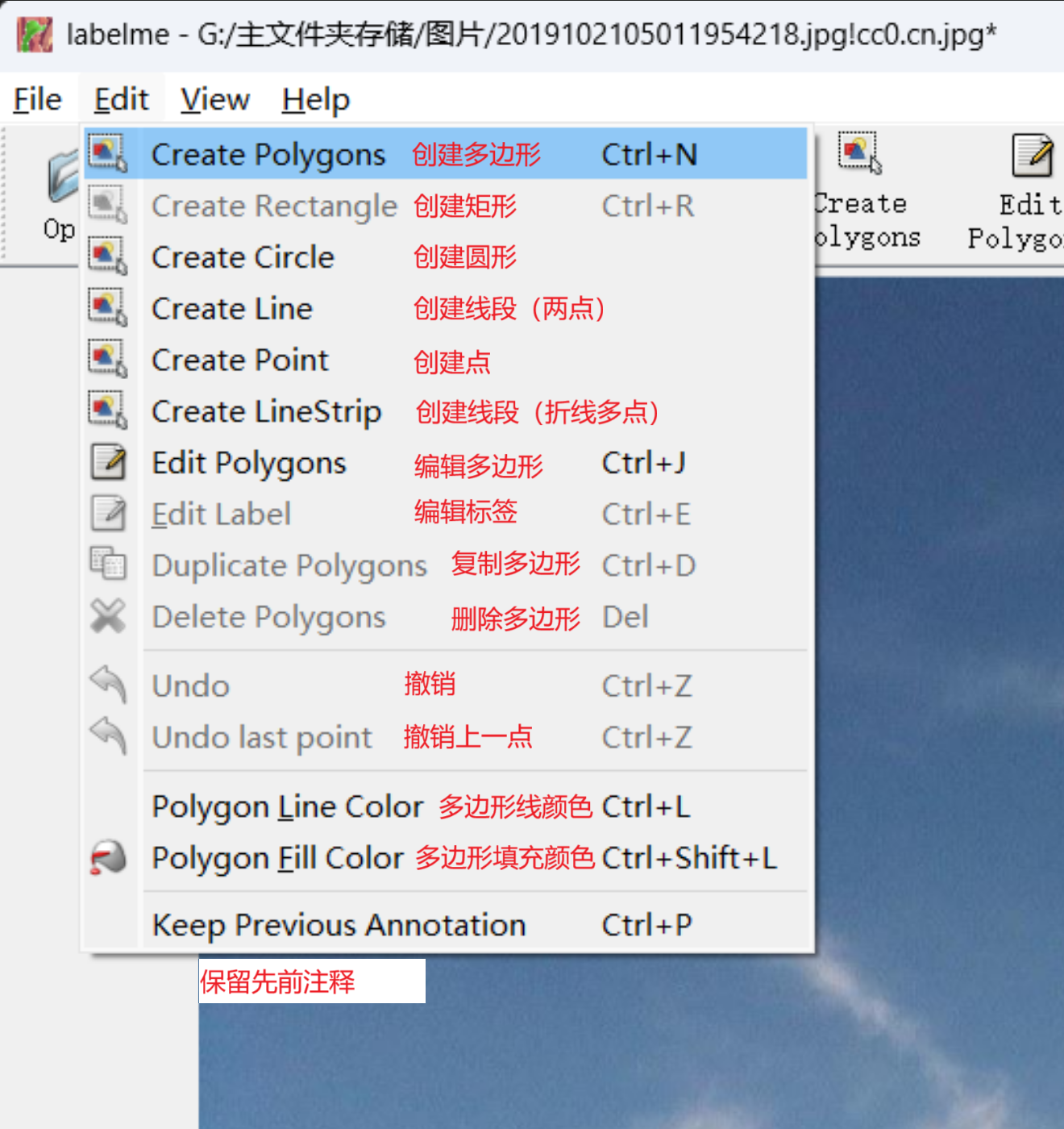Open the Help menu
The height and width of the screenshot is (1129, 1064).
tap(315, 100)
